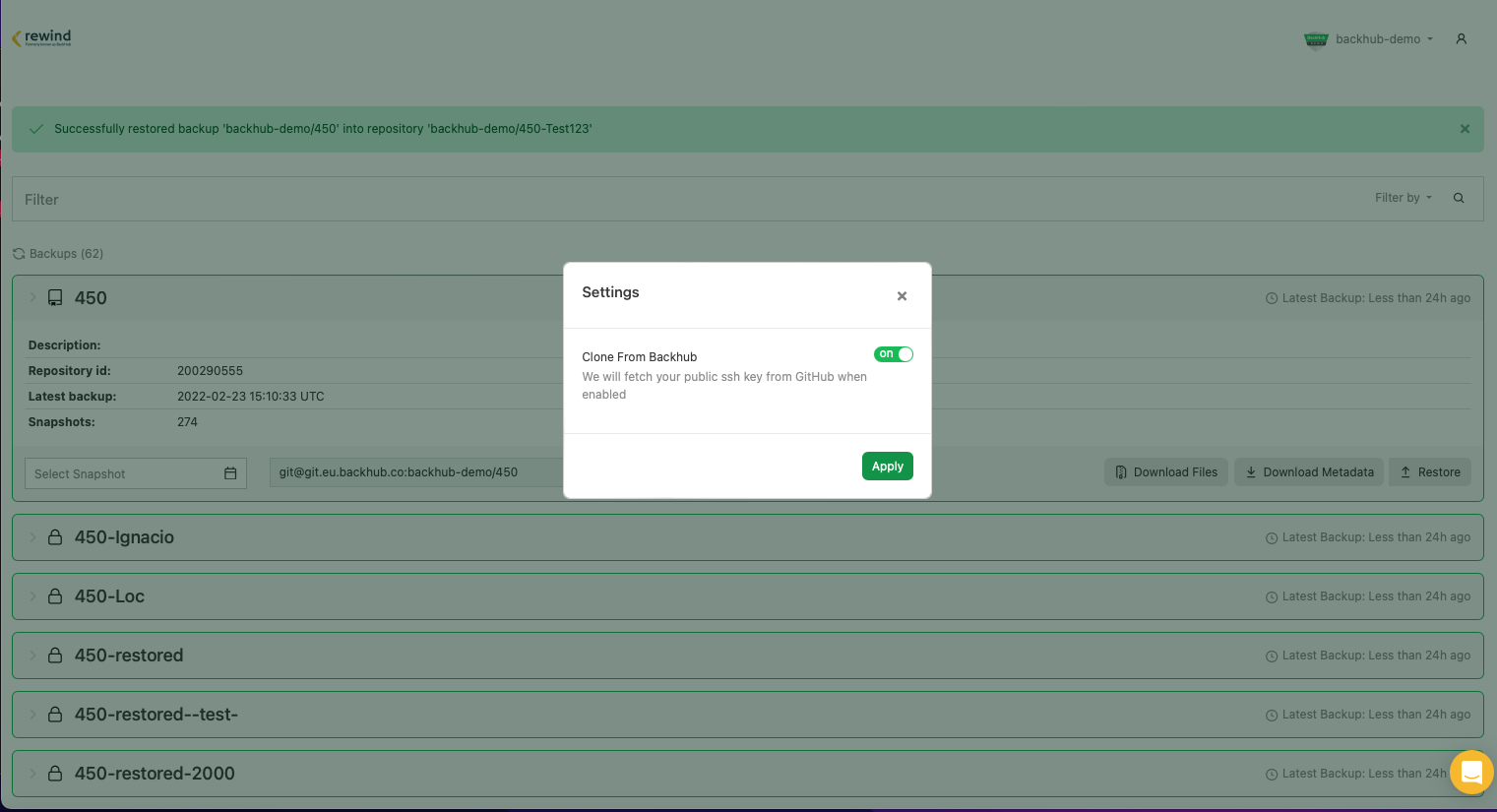Viewport: 1497px width, 812px height.
Task: Click the lock icon beside 450-restored
Action: click(x=55, y=656)
